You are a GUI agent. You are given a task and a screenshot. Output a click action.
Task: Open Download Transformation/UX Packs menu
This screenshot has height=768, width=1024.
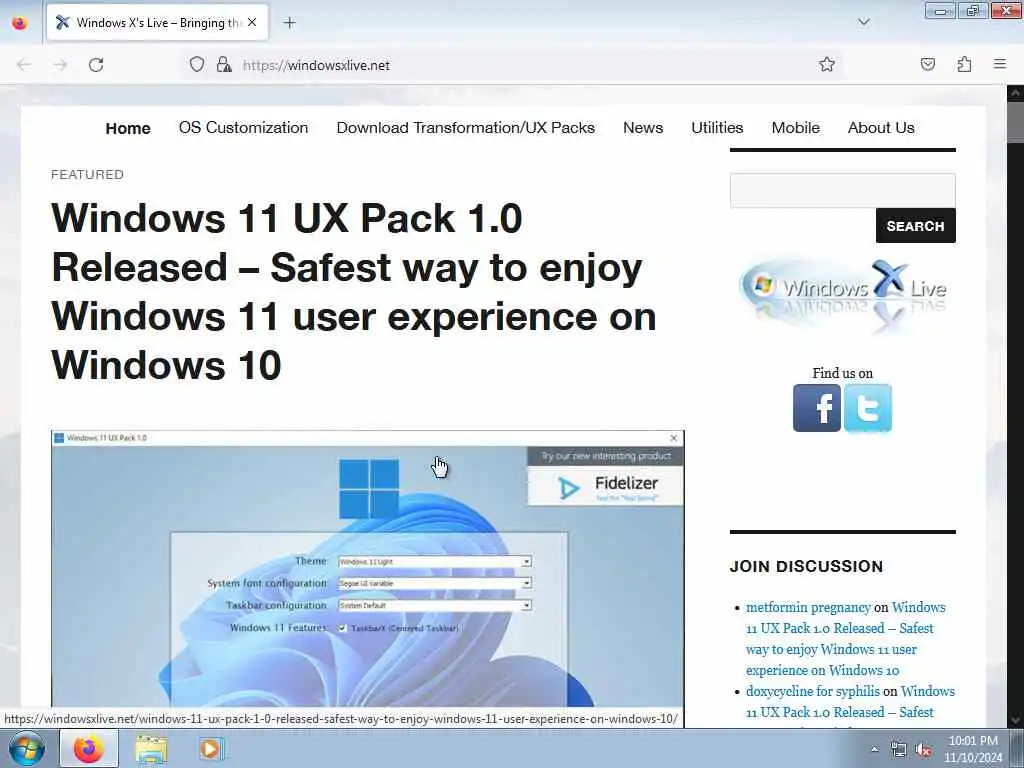click(466, 127)
